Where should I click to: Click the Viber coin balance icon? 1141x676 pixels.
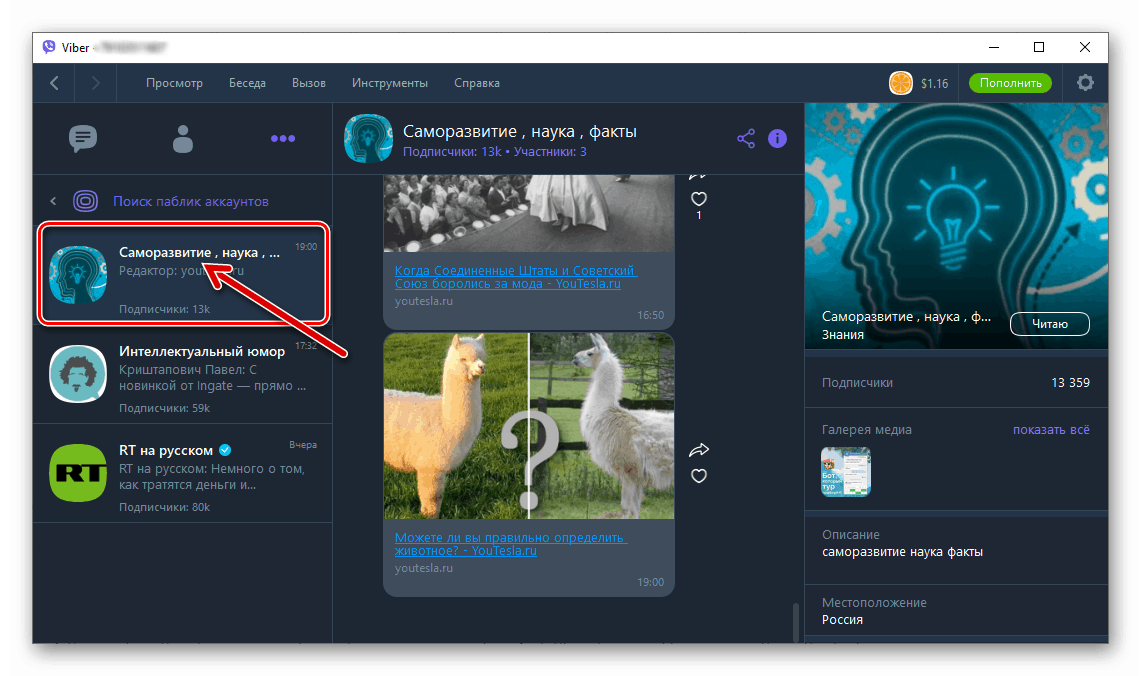coord(901,83)
